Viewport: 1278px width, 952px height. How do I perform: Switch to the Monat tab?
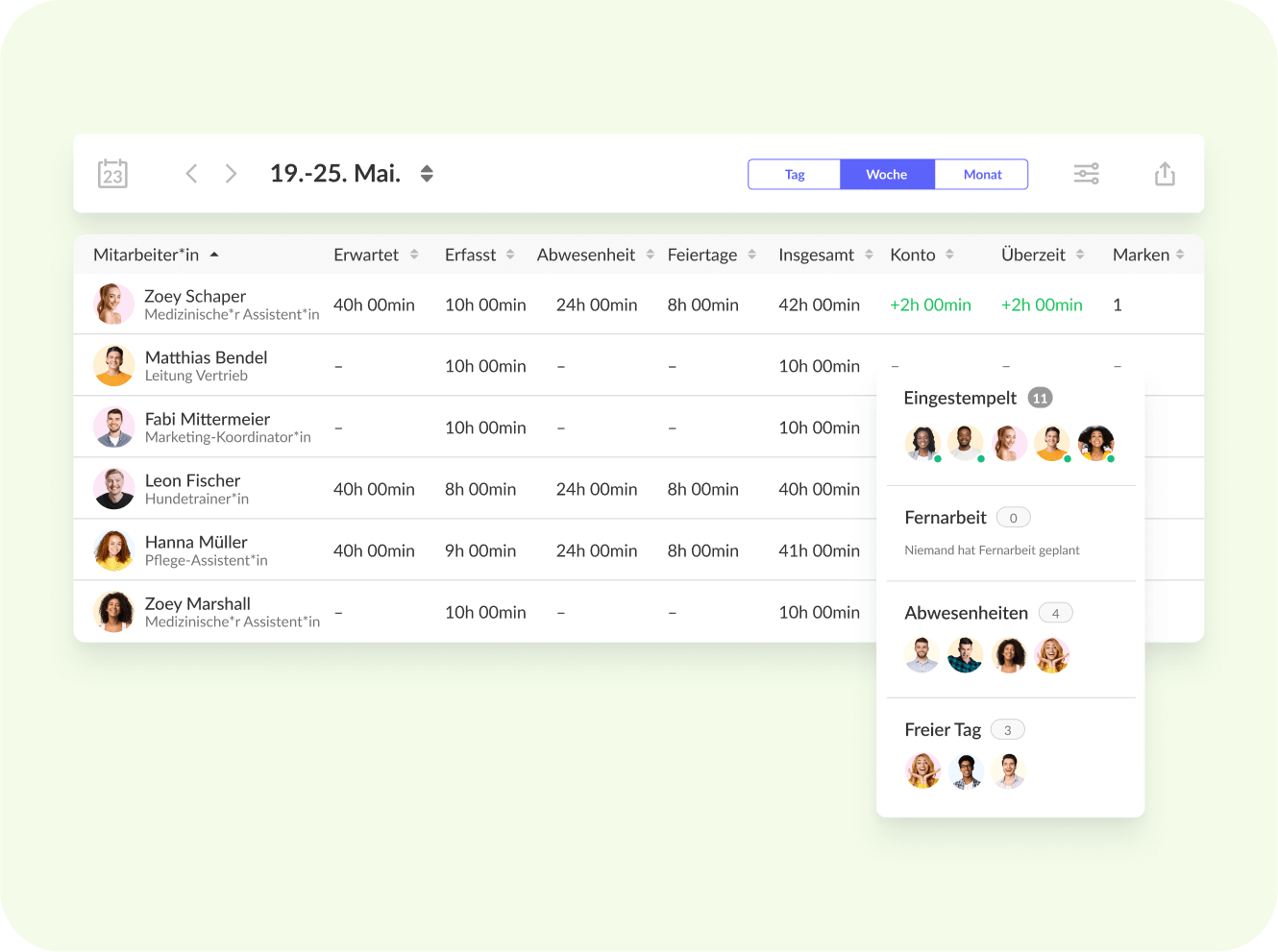pos(981,174)
